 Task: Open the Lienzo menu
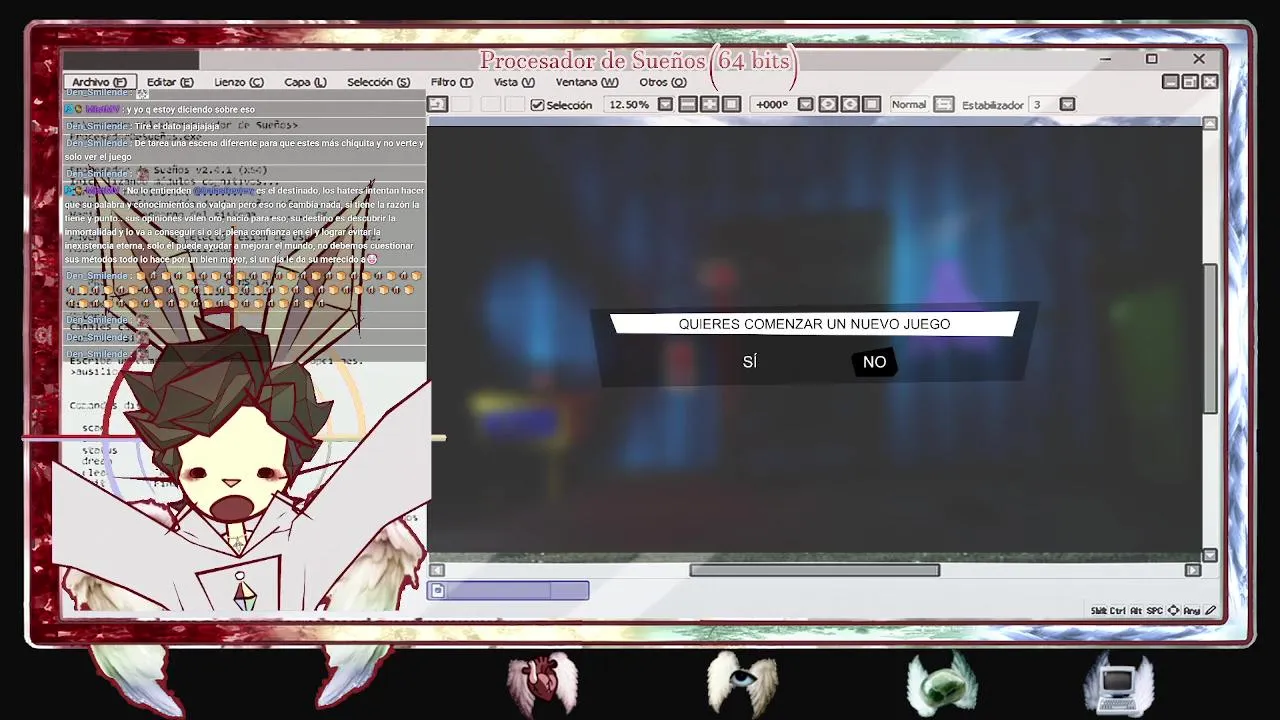238,82
